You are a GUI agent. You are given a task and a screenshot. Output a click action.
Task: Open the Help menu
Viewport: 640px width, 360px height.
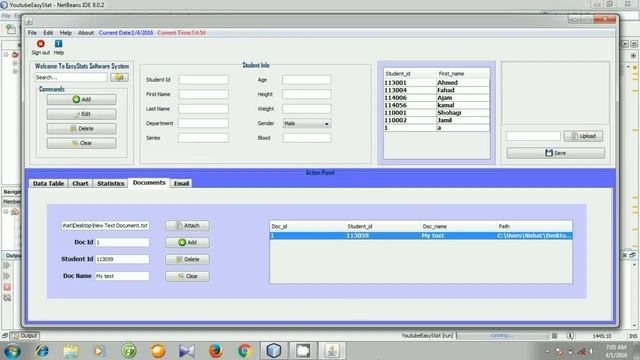coord(65,33)
